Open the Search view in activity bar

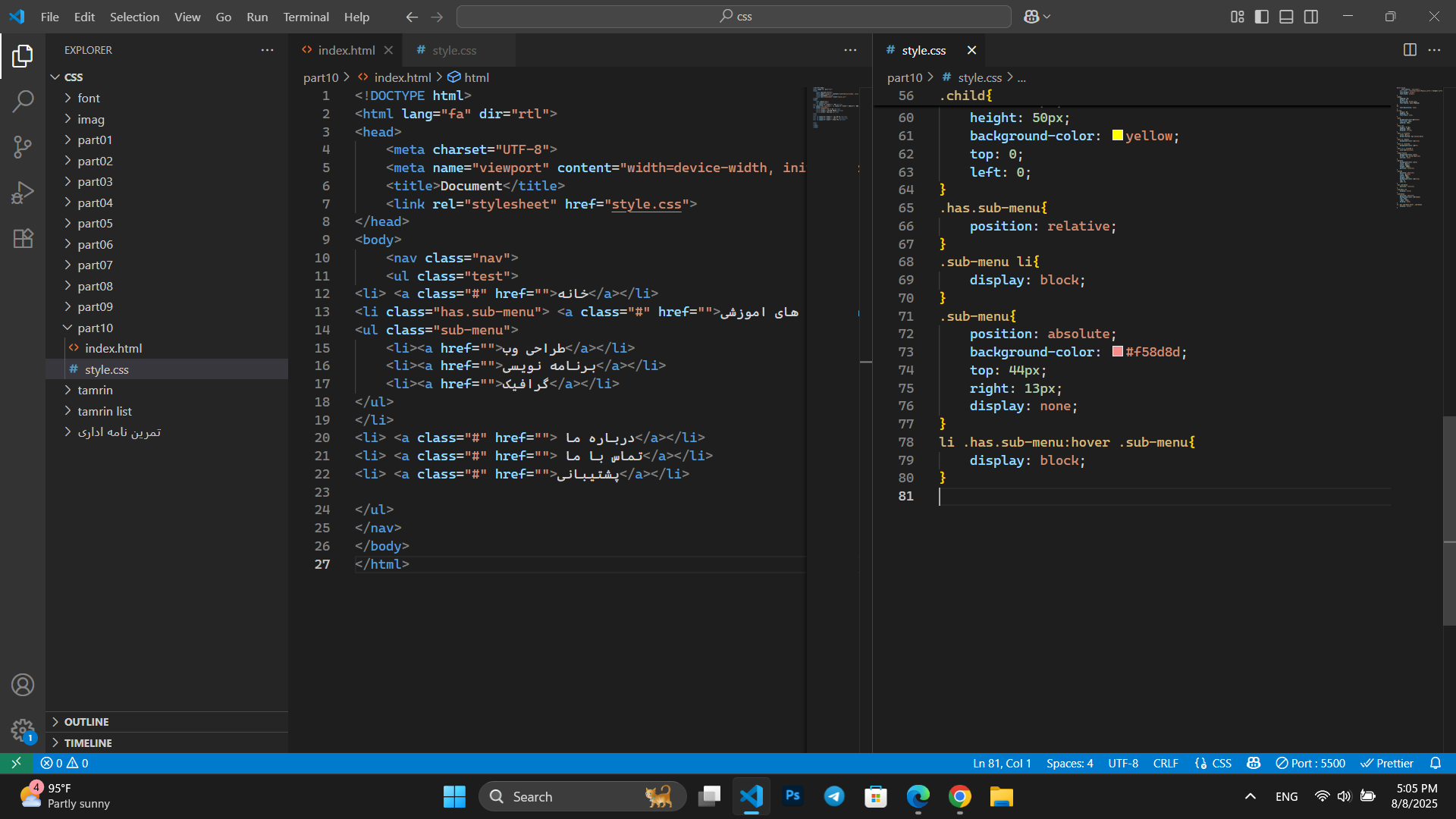click(23, 101)
